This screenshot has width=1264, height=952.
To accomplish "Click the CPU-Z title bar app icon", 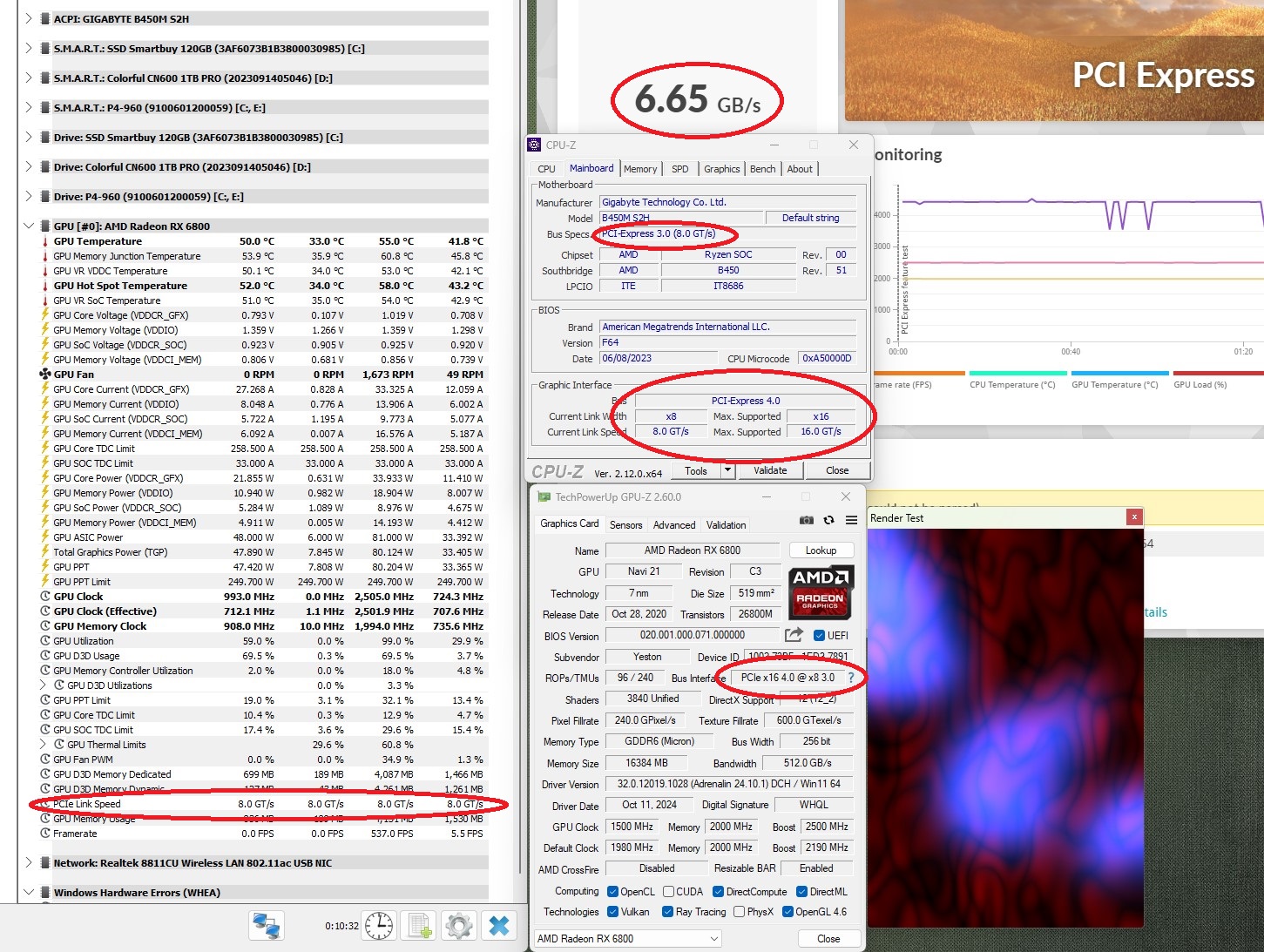I will pos(536,145).
